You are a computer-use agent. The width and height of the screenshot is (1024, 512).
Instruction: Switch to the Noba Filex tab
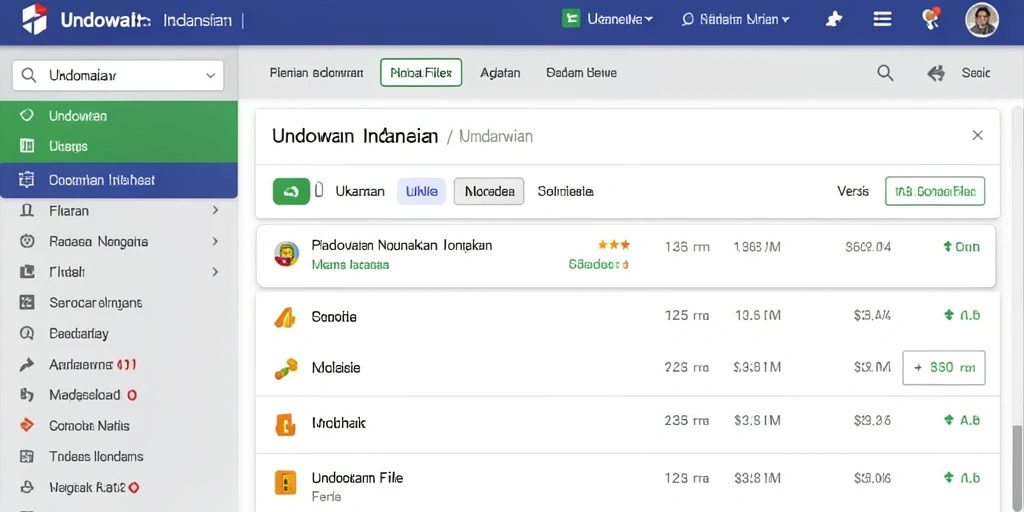421,72
